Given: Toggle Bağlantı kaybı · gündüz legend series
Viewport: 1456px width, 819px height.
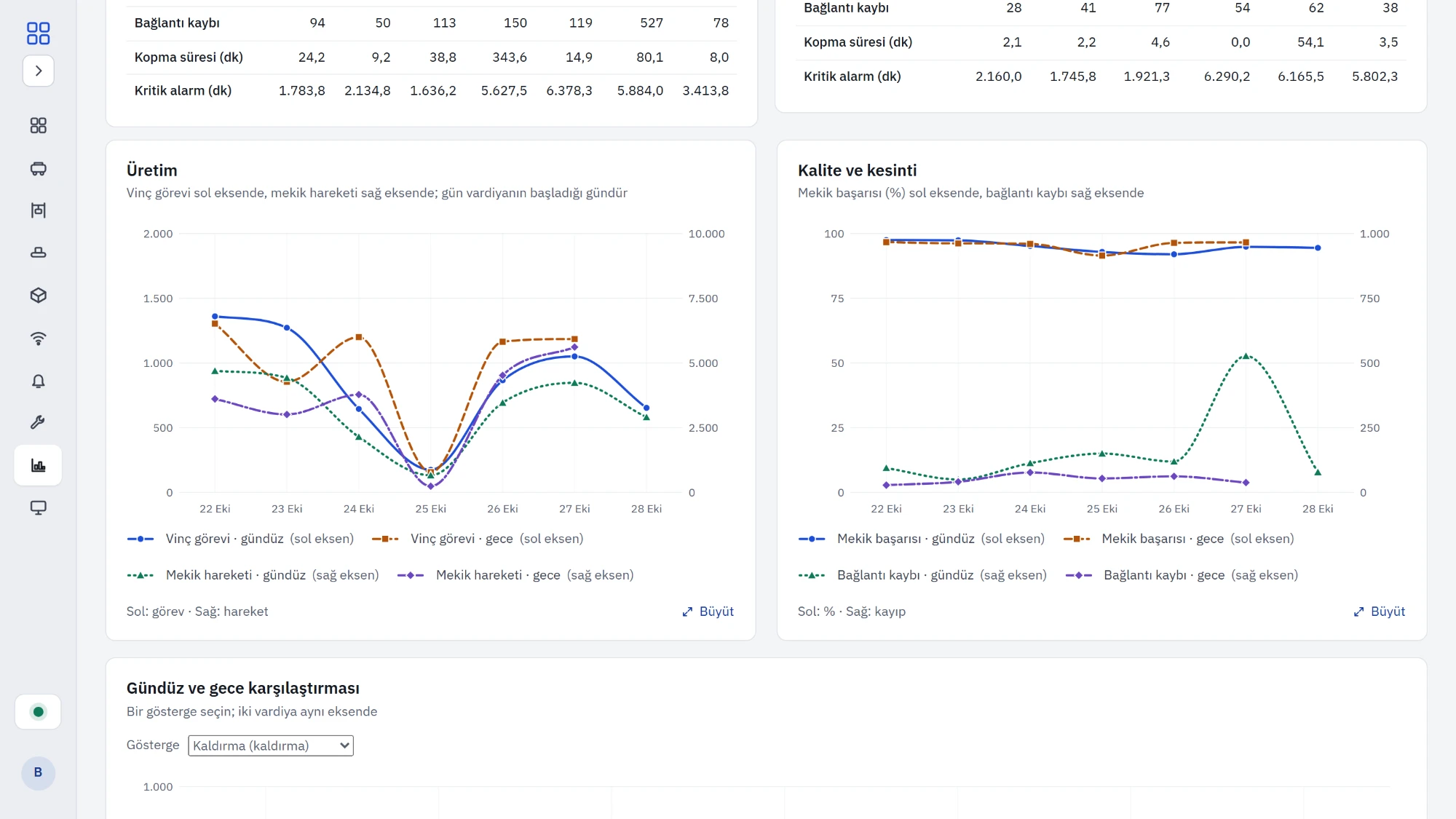Looking at the screenshot, I should pyautogui.click(x=922, y=575).
